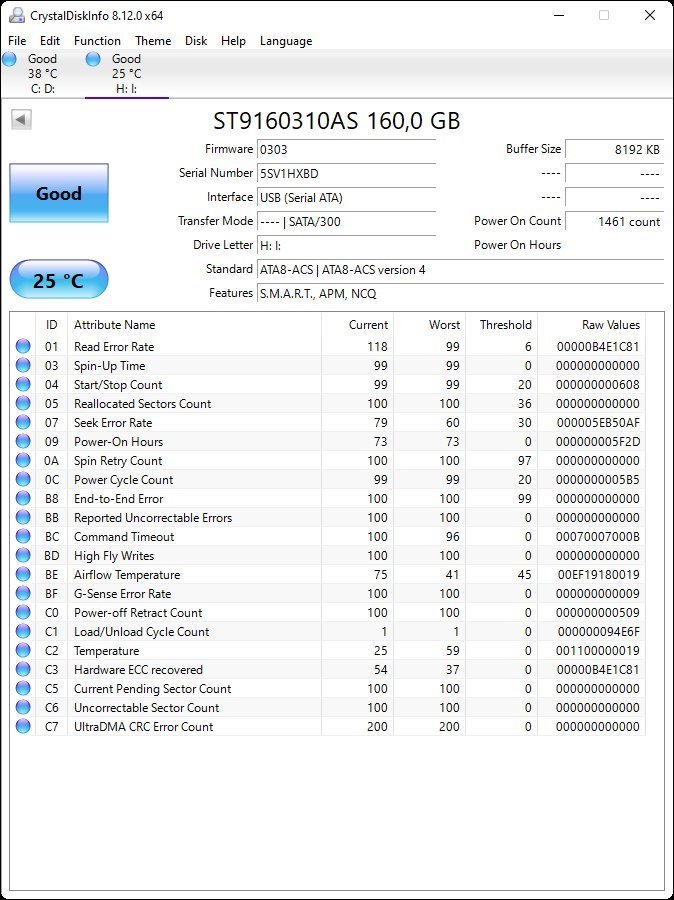This screenshot has height=900, width=674.
Task: Click the previous disk arrow button
Action: 21,120
